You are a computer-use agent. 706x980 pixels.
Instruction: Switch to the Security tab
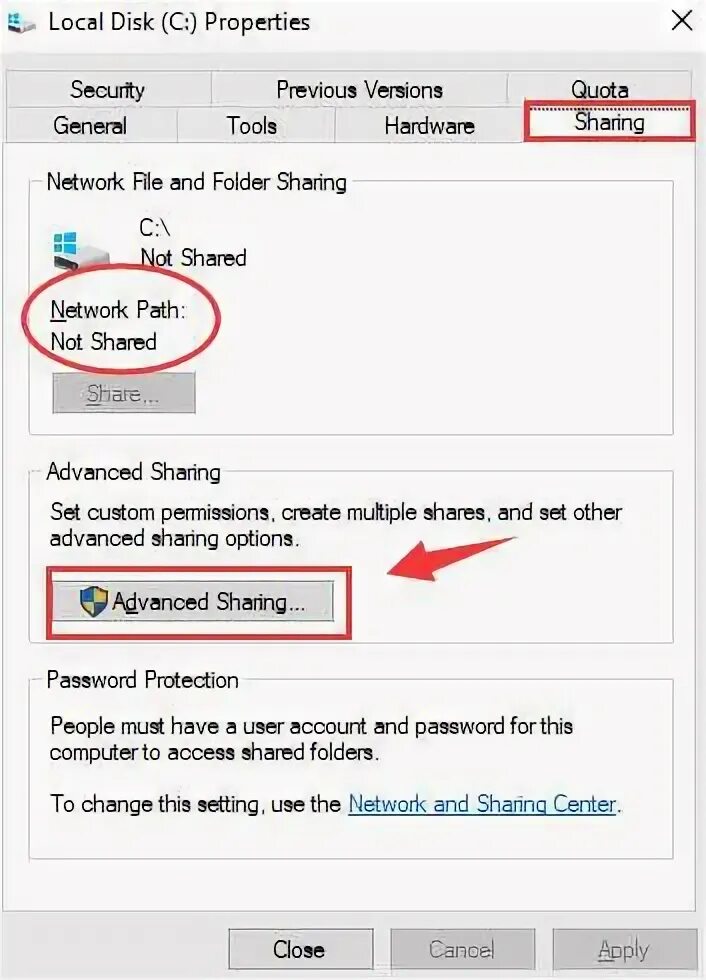[107, 89]
